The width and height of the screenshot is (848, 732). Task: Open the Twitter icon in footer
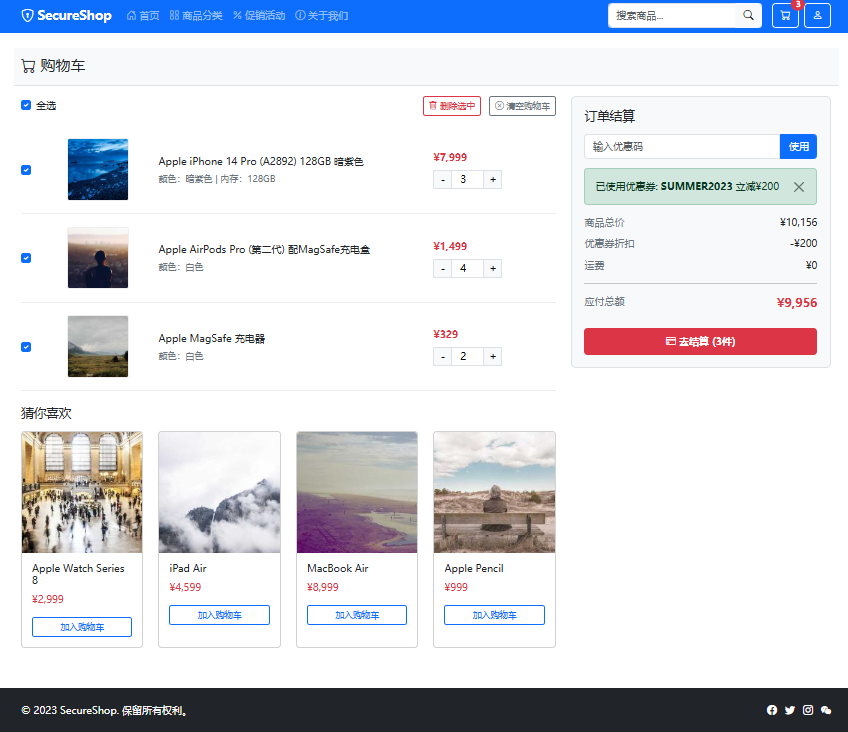point(790,710)
